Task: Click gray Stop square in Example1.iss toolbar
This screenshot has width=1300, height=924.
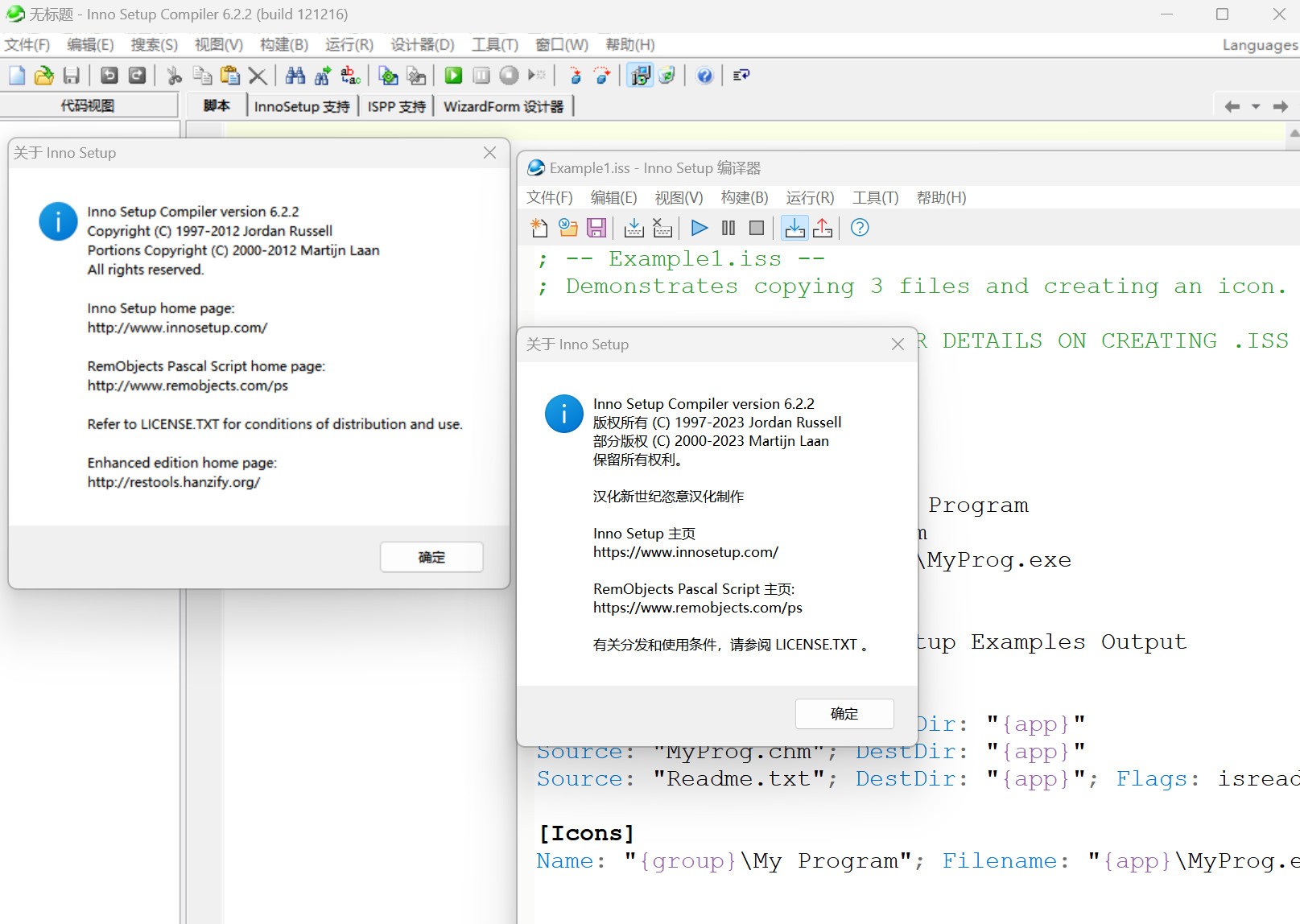Action: tap(757, 229)
